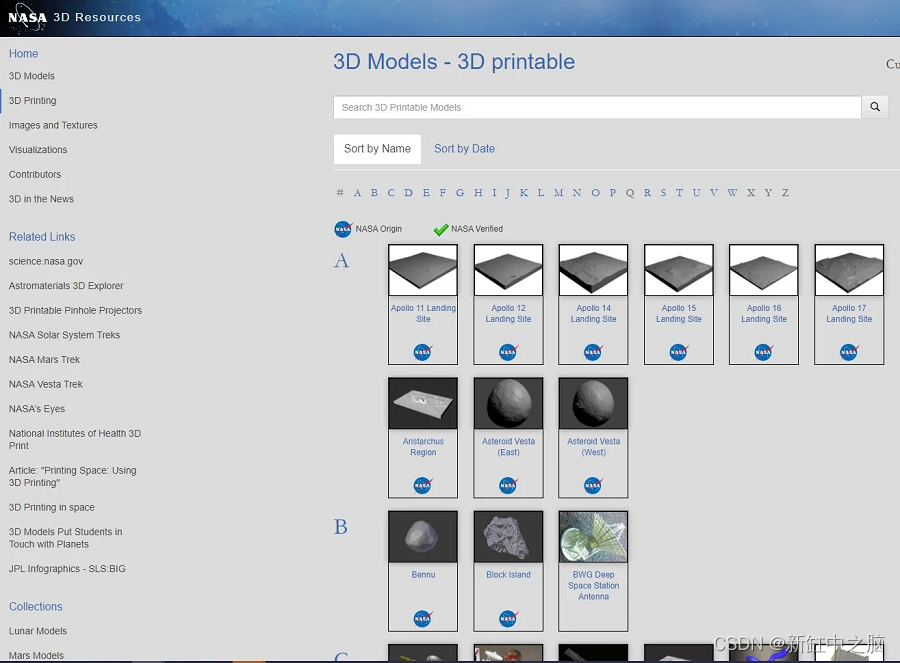Open science.nasa.gov related link
This screenshot has height=663, width=900.
pos(46,261)
